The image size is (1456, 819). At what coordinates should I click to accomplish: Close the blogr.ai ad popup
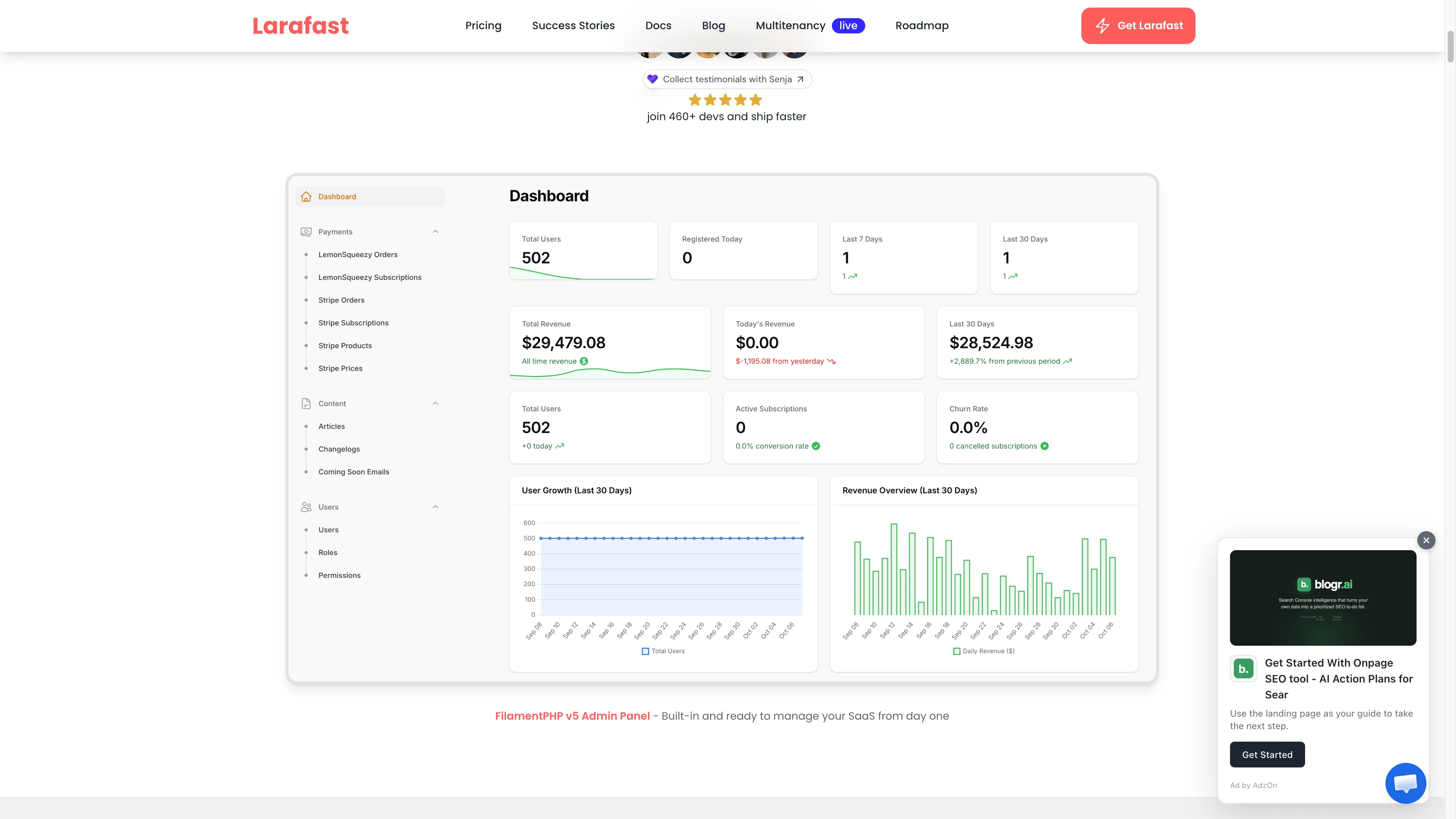click(x=1426, y=540)
